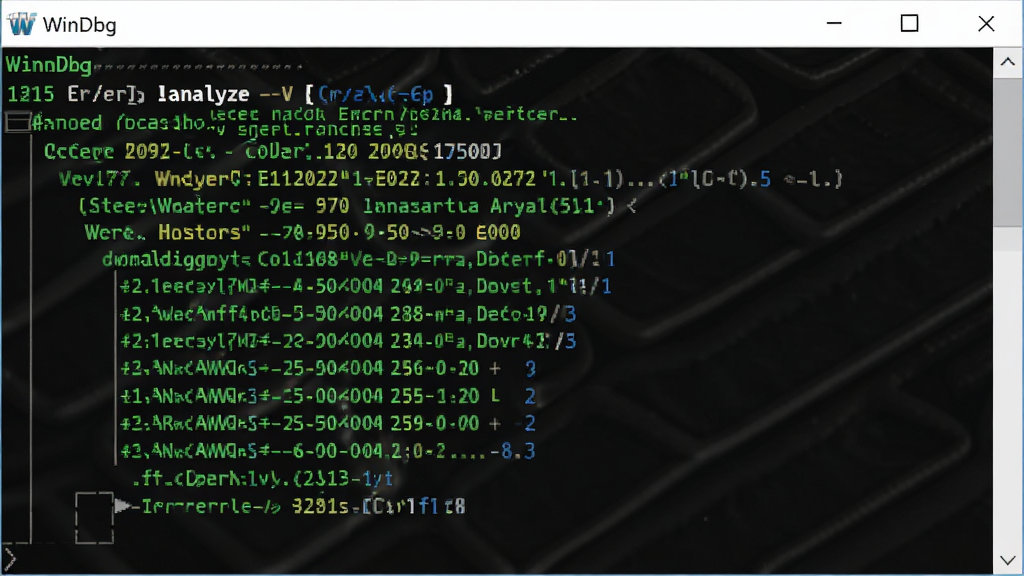Select the row ending with '-8.3'
The image size is (1024, 576).
(x=328, y=451)
